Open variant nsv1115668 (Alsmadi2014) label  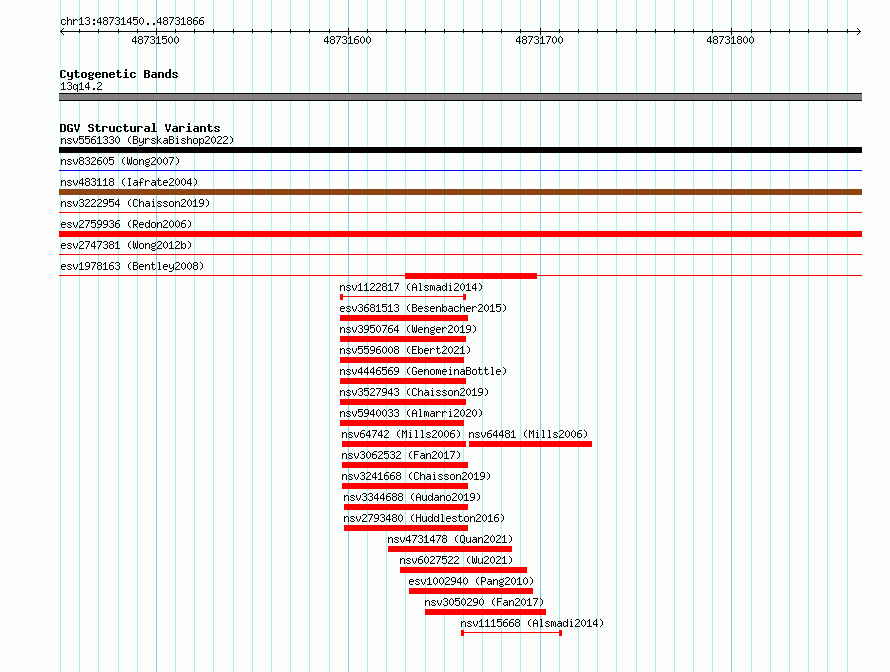[x=532, y=623]
